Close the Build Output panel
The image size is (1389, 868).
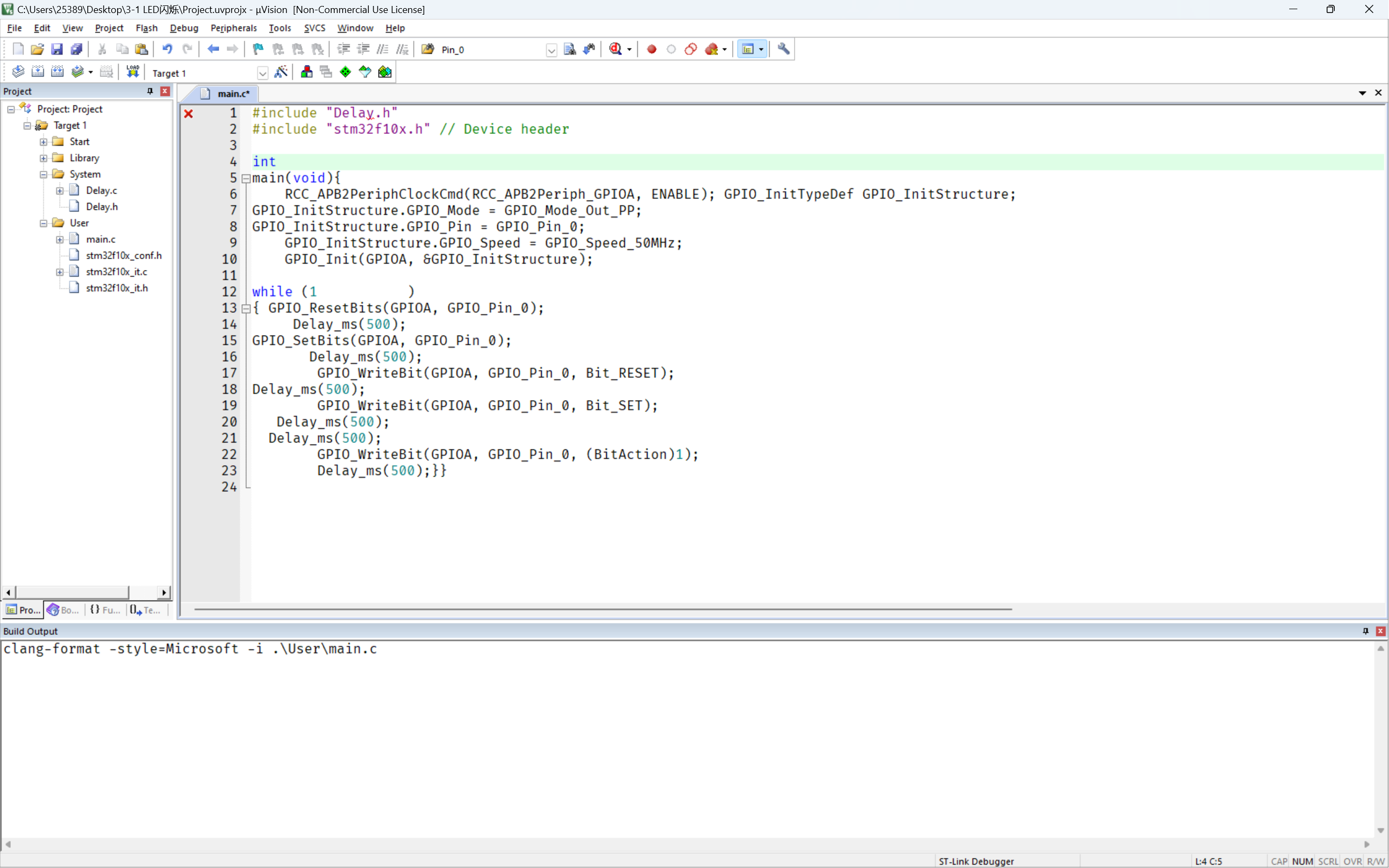[x=1380, y=631]
